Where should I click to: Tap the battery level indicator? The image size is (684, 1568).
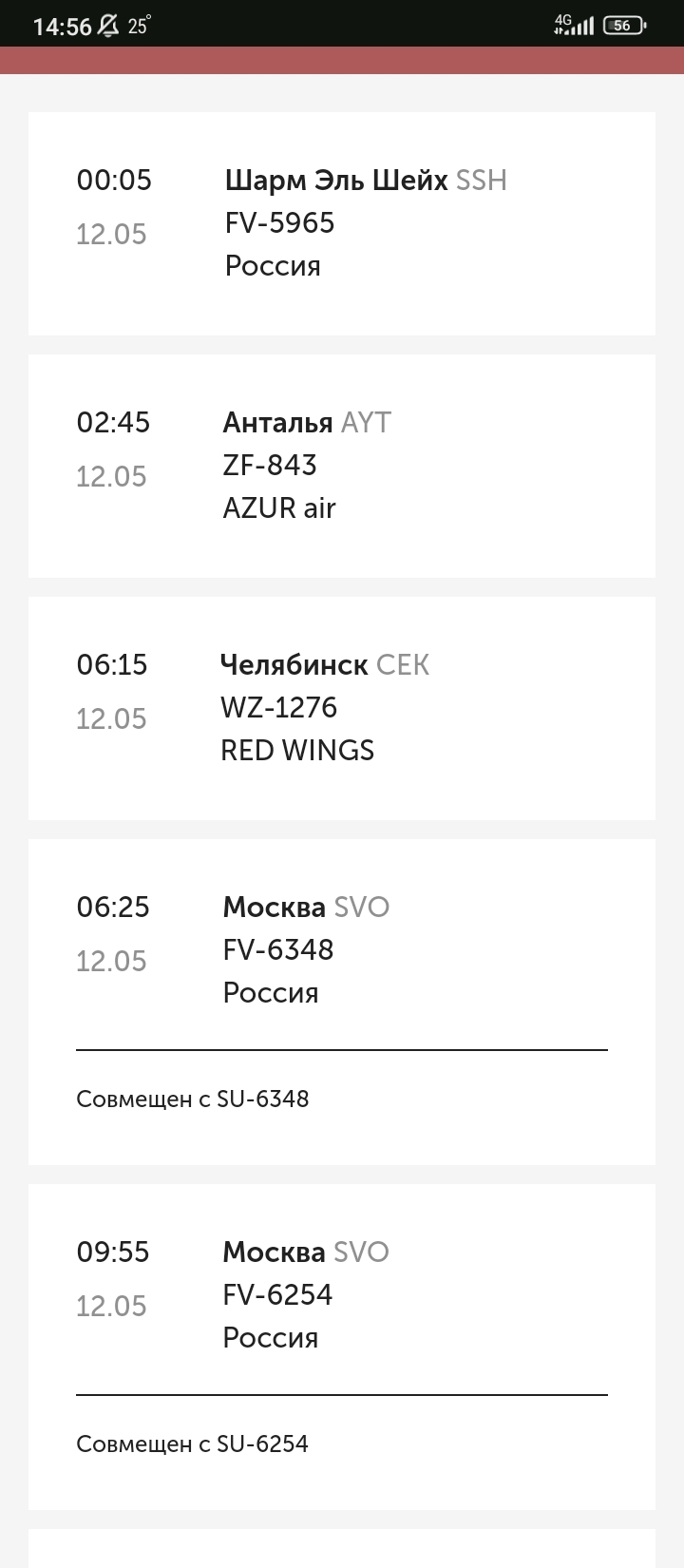pos(623,26)
